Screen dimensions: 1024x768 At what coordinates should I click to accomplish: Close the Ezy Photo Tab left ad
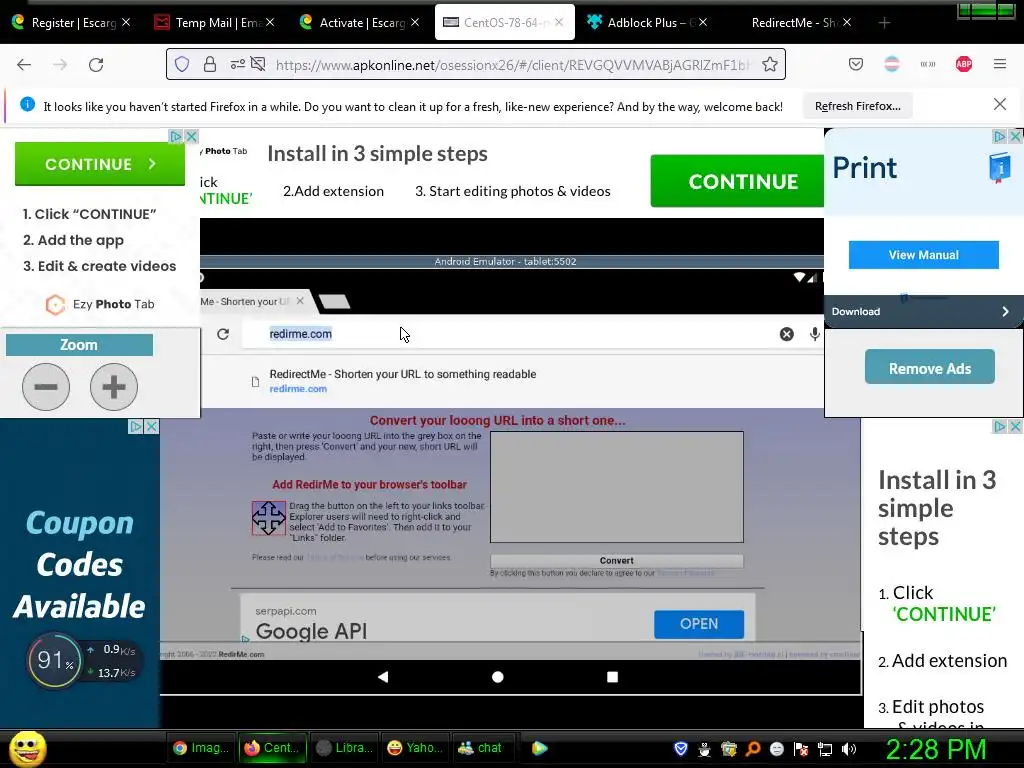point(191,136)
